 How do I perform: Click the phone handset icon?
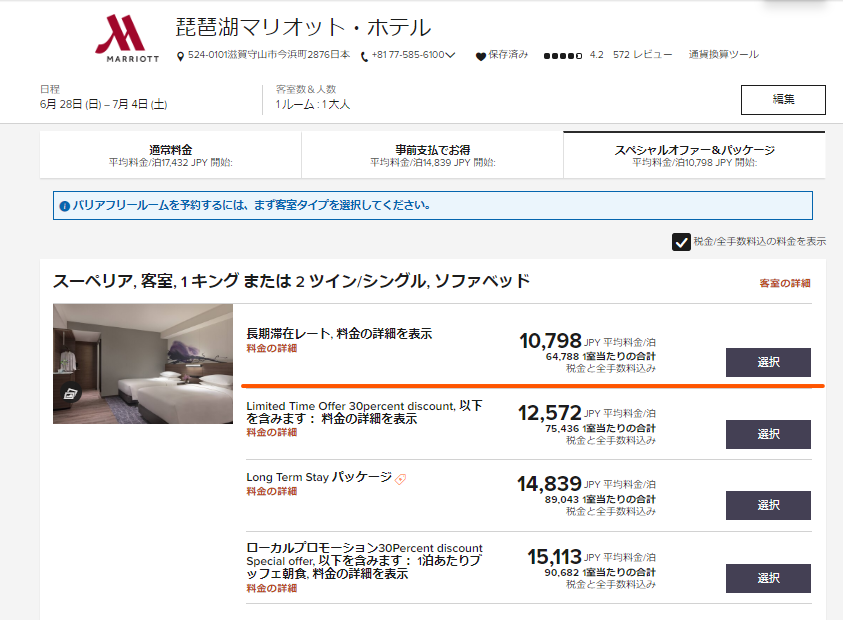click(x=364, y=56)
